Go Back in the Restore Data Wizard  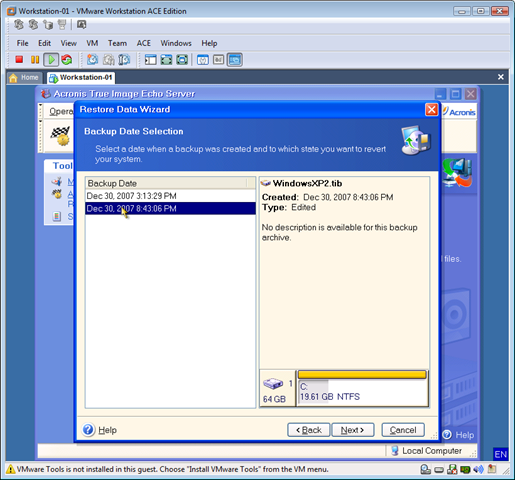click(309, 430)
